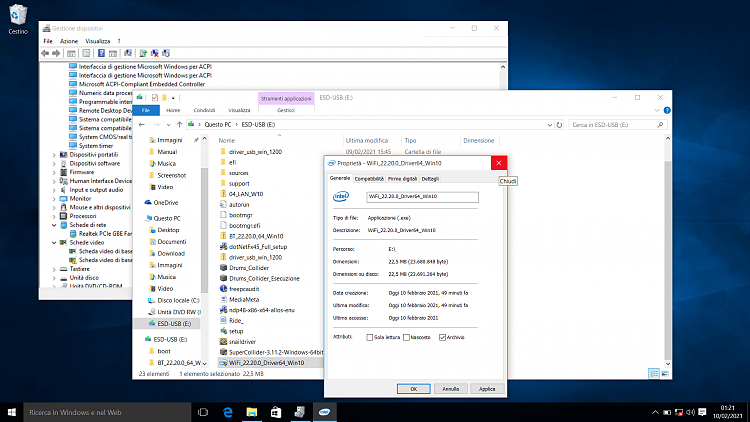Open the Visualizza menu in Gestione dispositivi
Image resolution: width=750 pixels, height=422 pixels.
98,41
